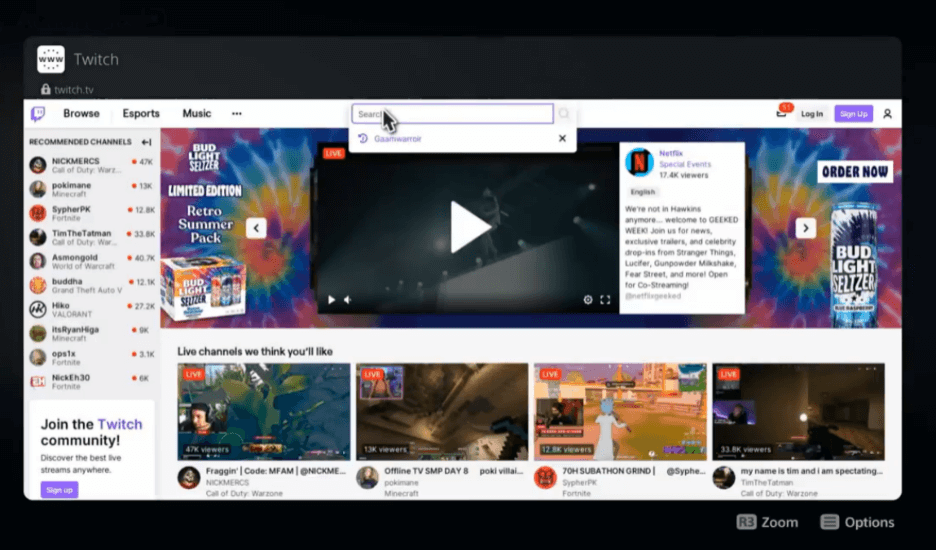This screenshot has height=552, width=936.
Task: Open the Netflix channel name link
Action: 671,153
